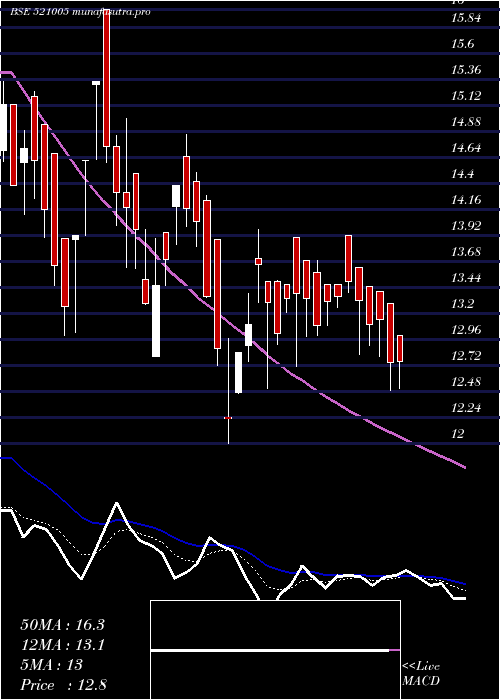The height and width of the screenshot is (700, 500).
Task: Click the 14.16 price level label
Action: (x=467, y=200)
